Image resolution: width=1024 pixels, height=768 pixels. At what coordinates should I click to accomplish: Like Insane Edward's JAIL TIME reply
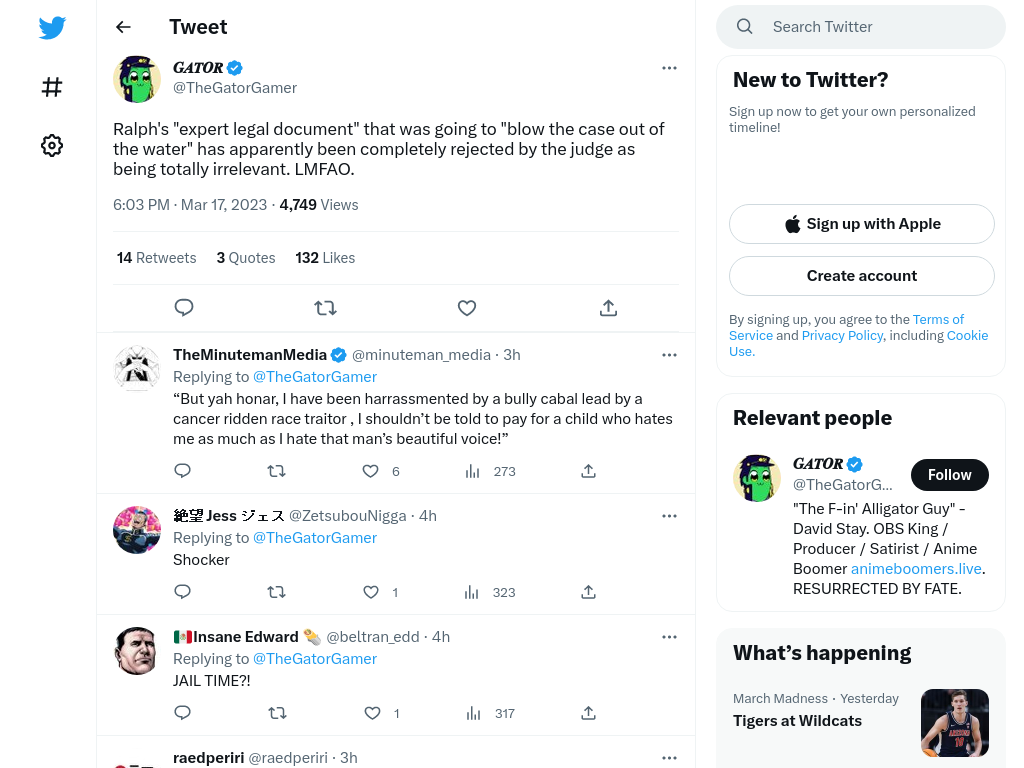[x=372, y=713]
